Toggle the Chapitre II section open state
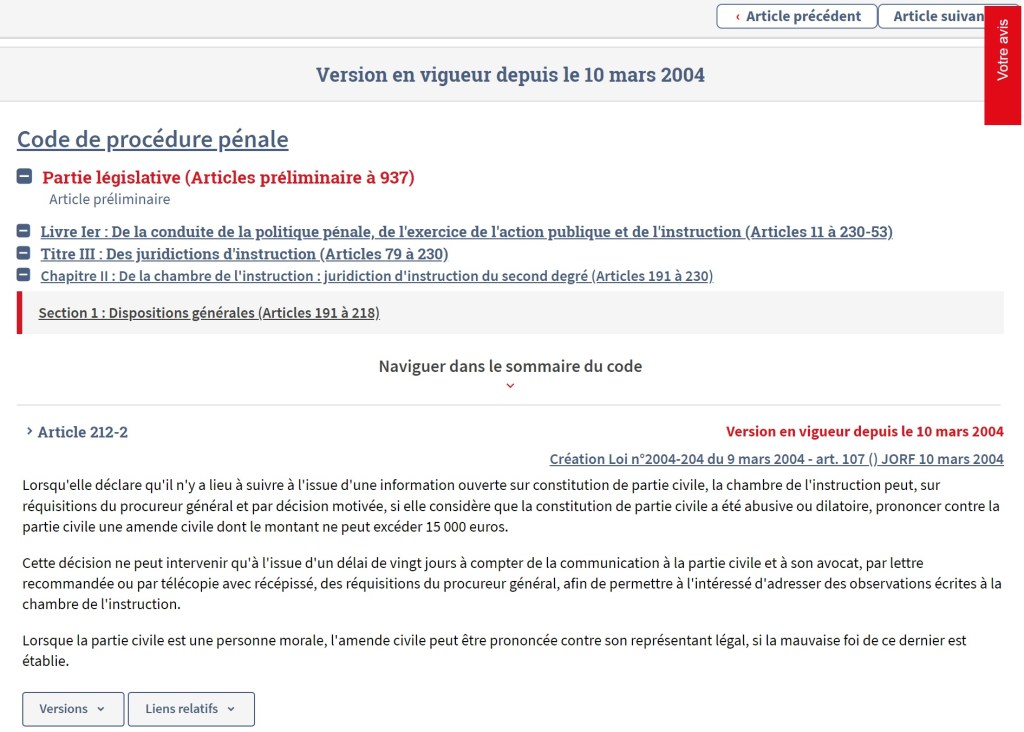The image size is (1024, 732). [x=22, y=276]
